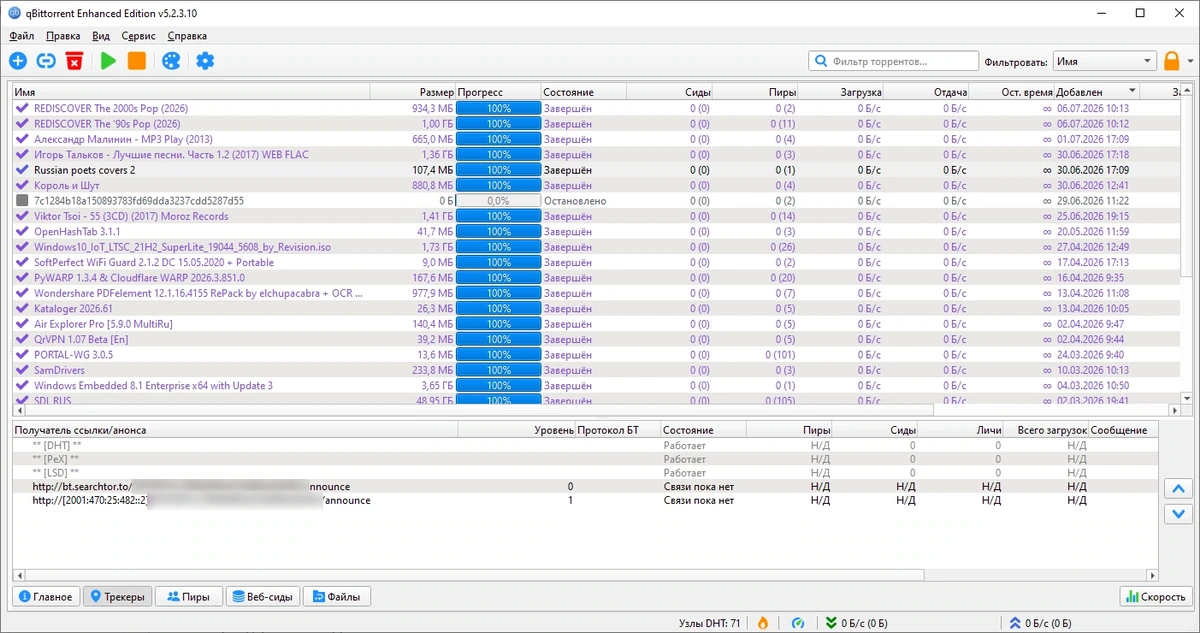
Task: Switch to the Файлы tab
Action: click(337, 597)
